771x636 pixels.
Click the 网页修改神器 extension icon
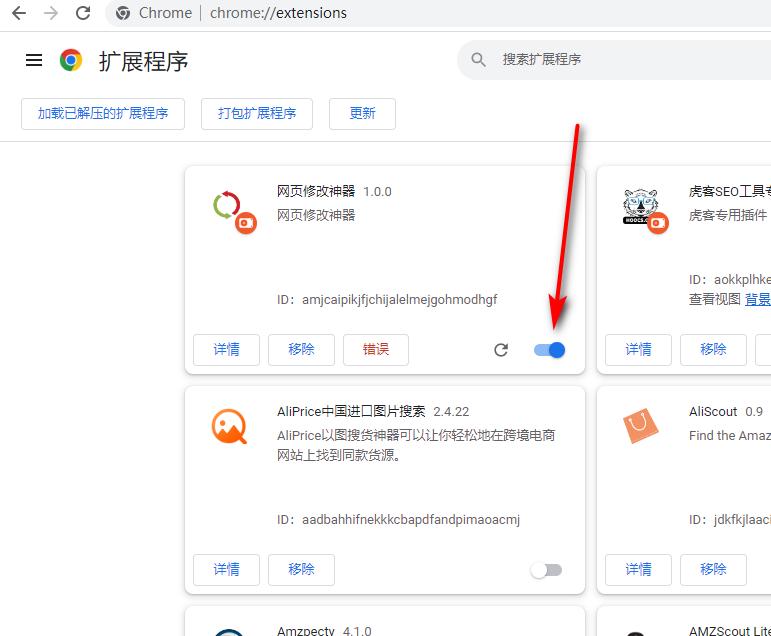click(235, 212)
